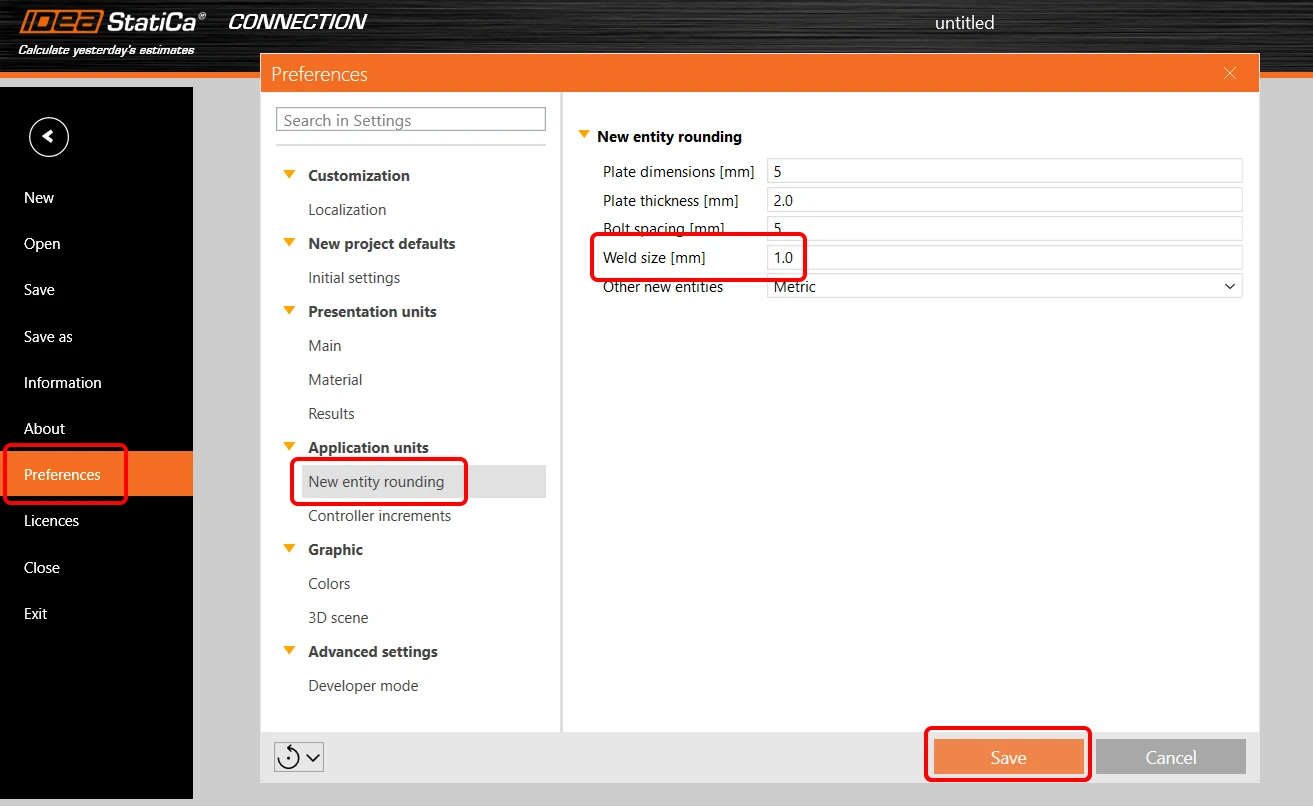Click the Presentation units heading
1313x806 pixels.
372,311
